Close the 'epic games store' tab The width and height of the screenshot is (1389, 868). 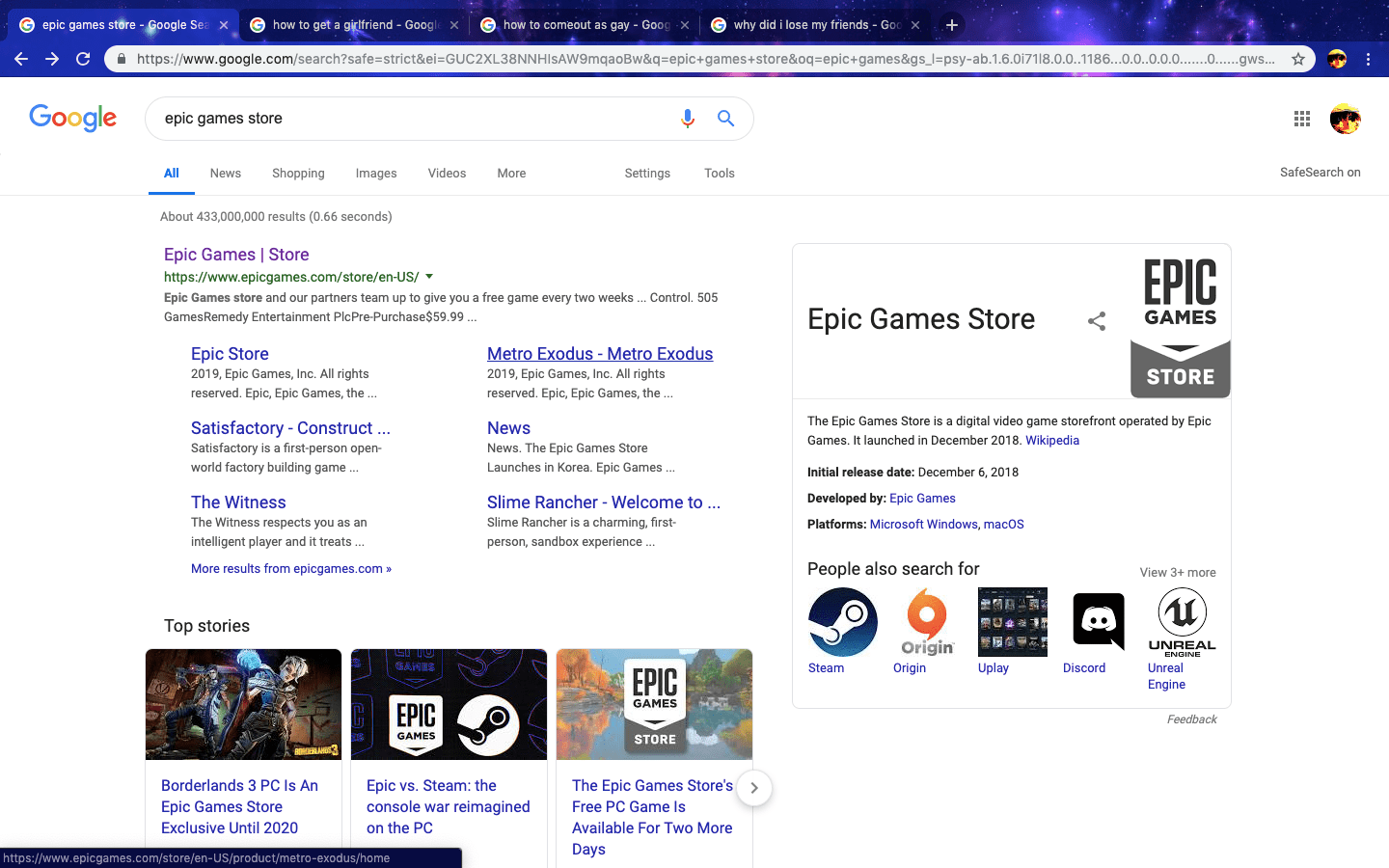click(x=224, y=25)
